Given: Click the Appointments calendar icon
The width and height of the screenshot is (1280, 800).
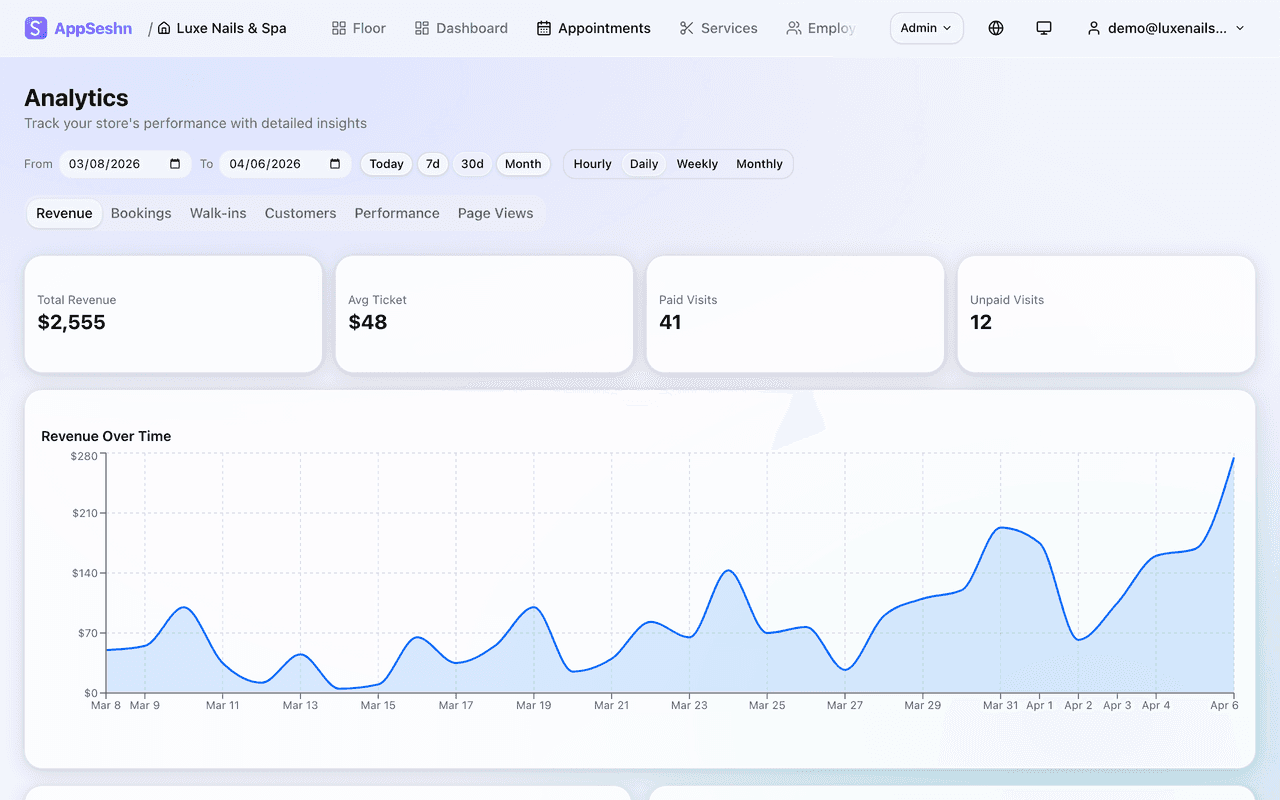Looking at the screenshot, I should 544,28.
